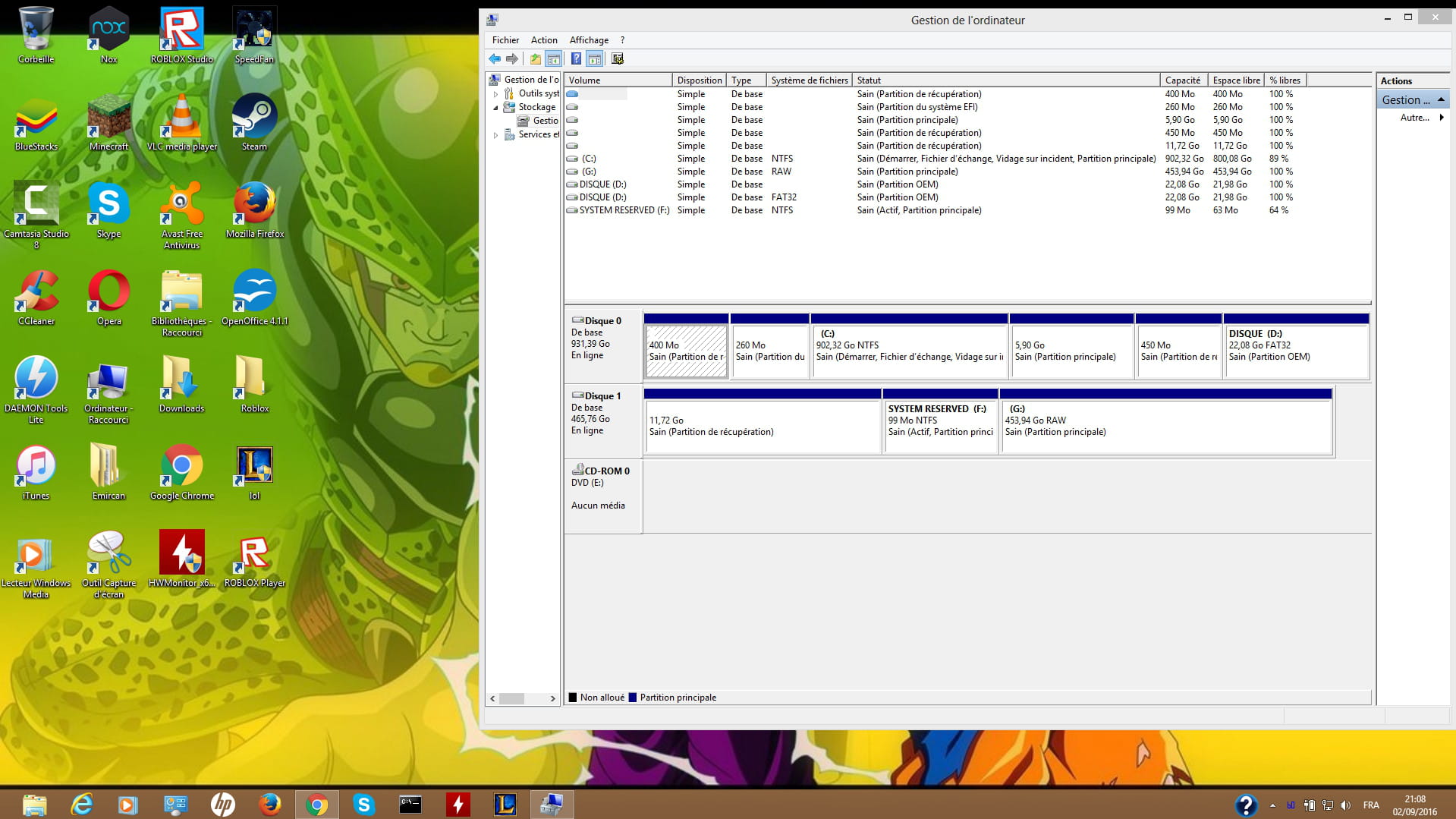The width and height of the screenshot is (1456, 819).
Task: Open Google Chrome from the taskbar
Action: point(316,804)
